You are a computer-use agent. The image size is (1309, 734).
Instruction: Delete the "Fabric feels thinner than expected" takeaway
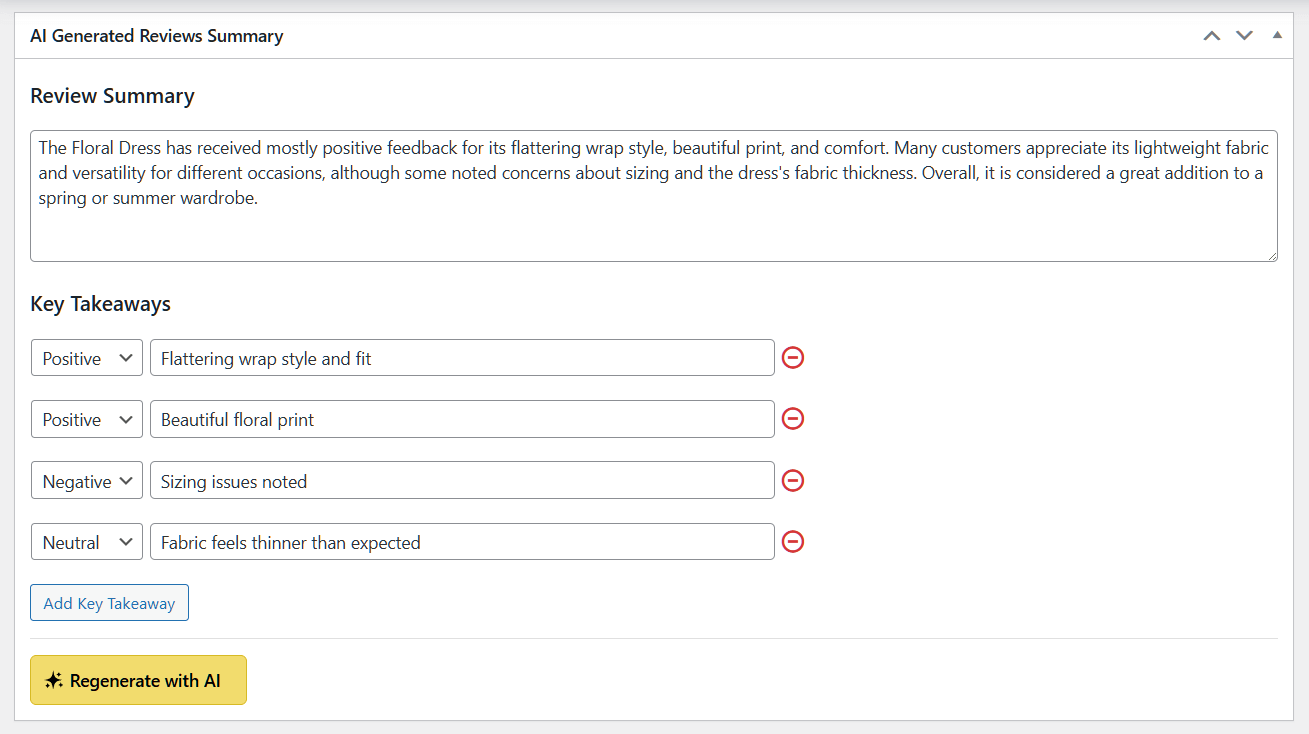793,542
